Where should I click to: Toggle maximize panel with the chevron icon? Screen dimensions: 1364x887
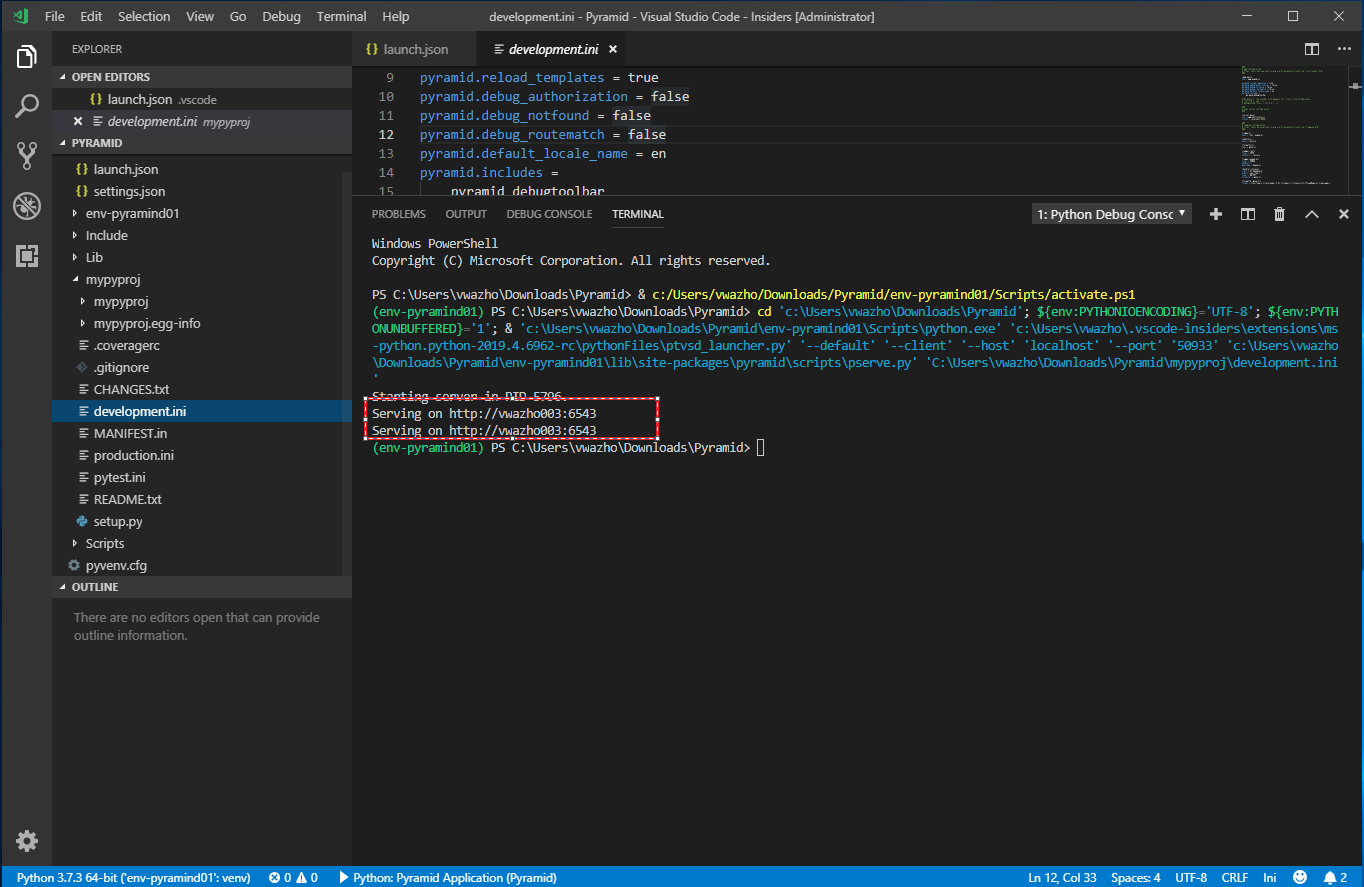pyautogui.click(x=1311, y=213)
